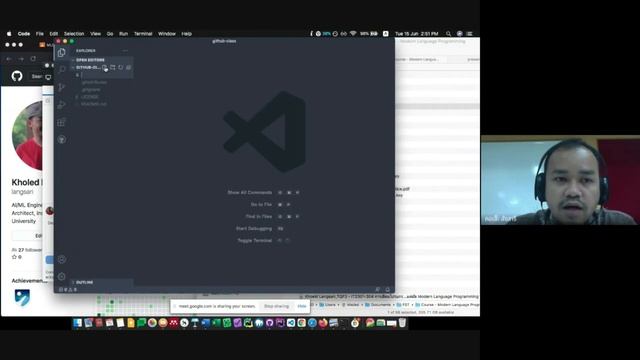This screenshot has height=360, width=640.
Task: Open Firefox from the Dock
Action: [x=323, y=323]
